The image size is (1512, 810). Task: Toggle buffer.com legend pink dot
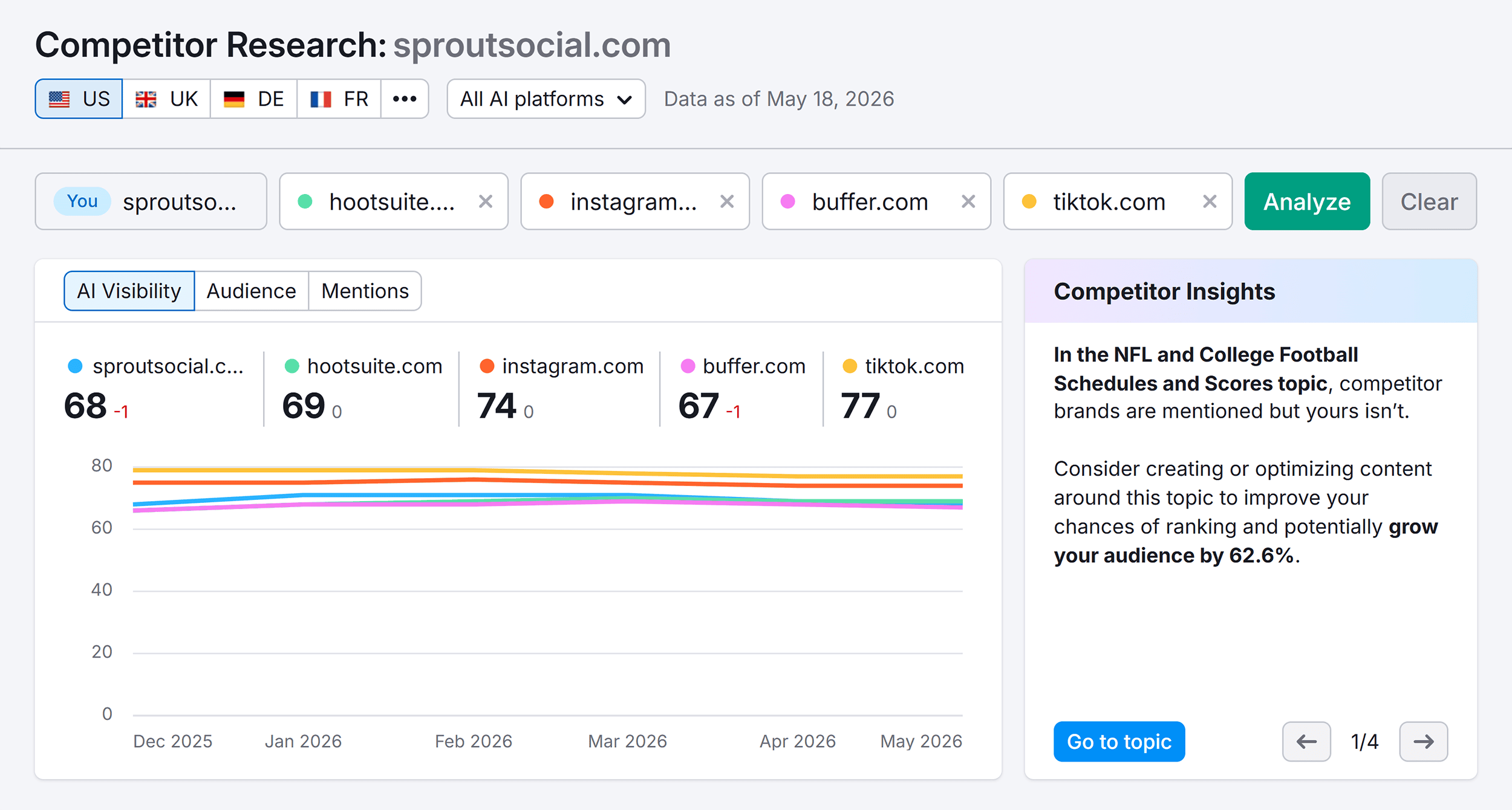(x=688, y=366)
